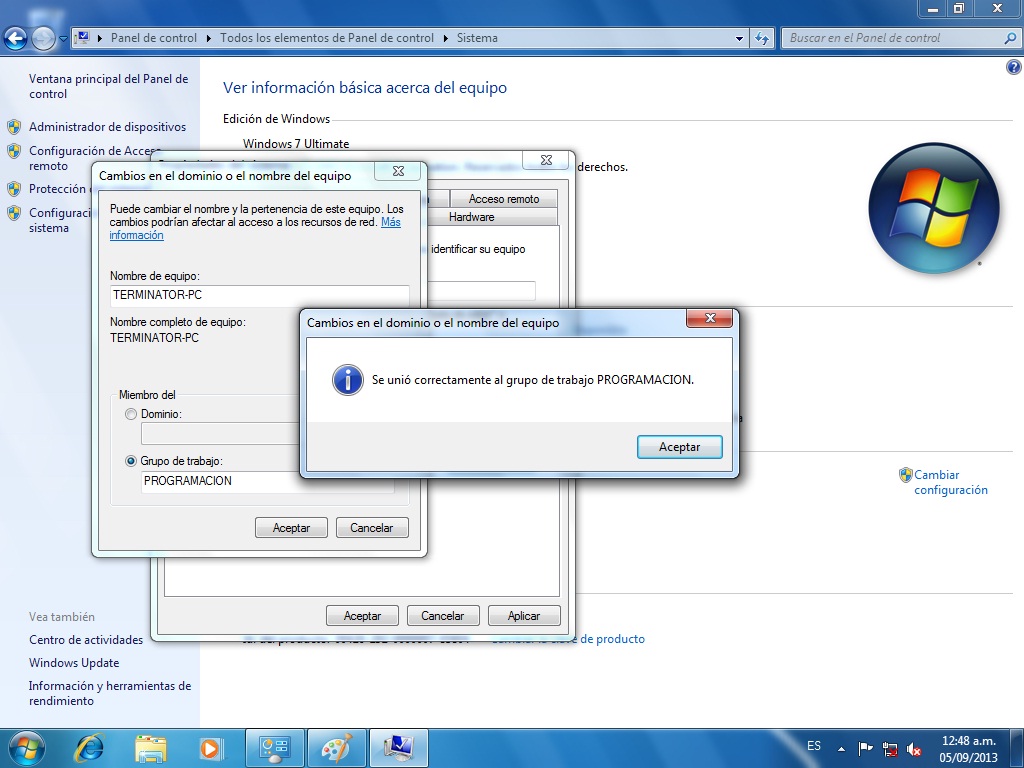Open Windows Update link
This screenshot has width=1024, height=768.
coord(74,663)
